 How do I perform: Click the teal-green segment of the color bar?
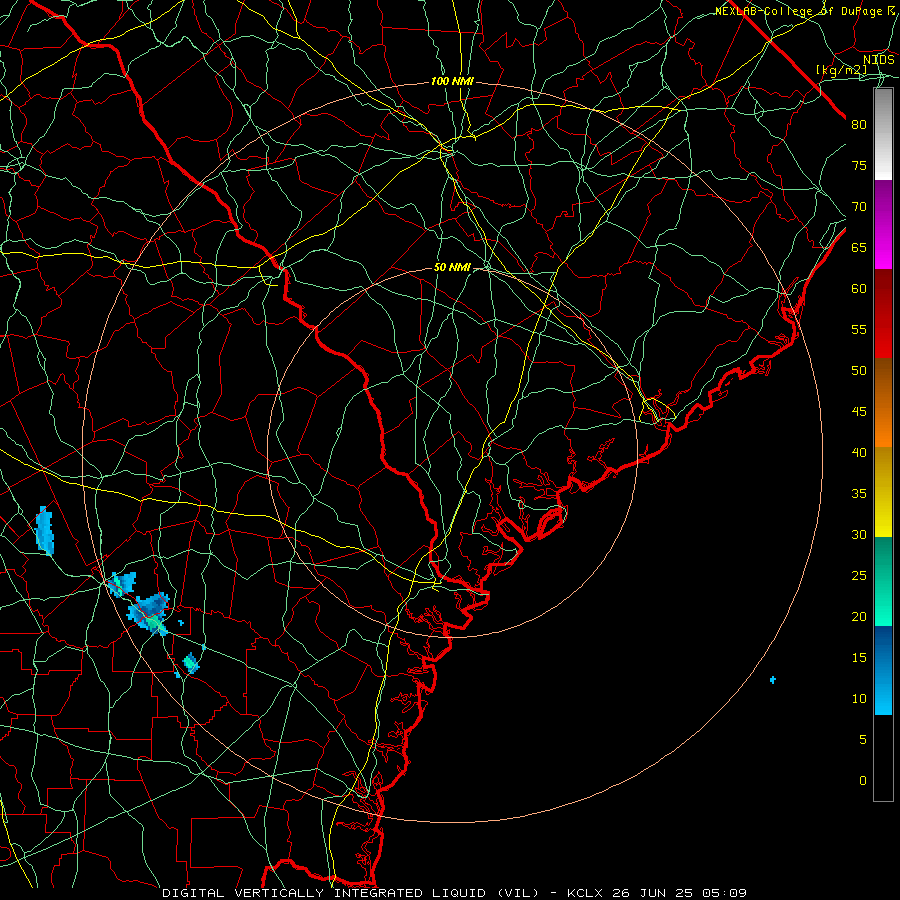point(883,581)
